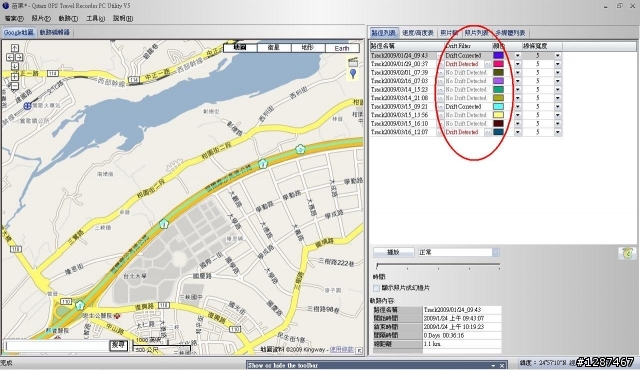Viewport: 640px width, 370px height.
Task: Click the playback button
Action: coord(393,253)
